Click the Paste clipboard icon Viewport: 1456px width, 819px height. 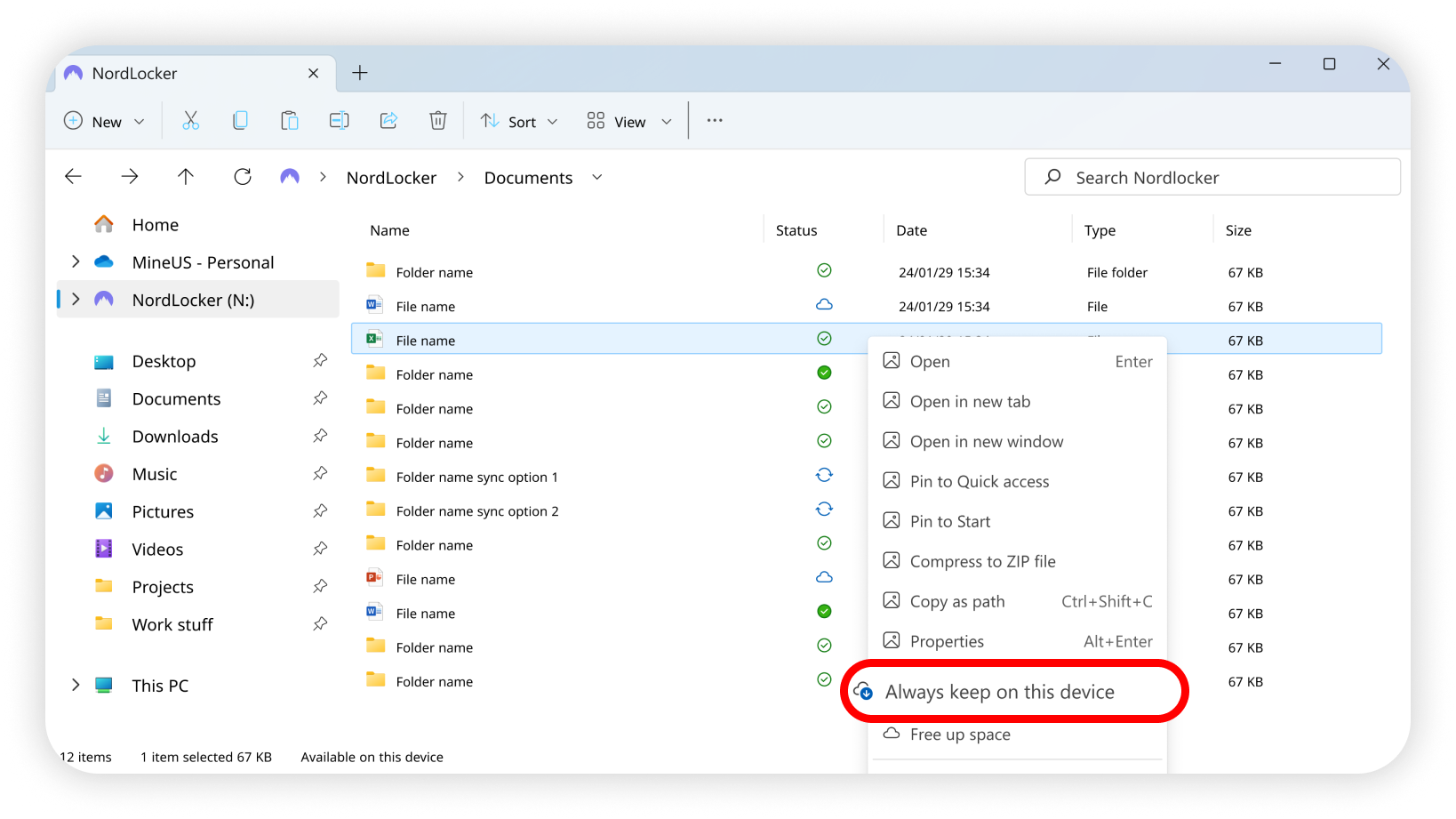(289, 121)
